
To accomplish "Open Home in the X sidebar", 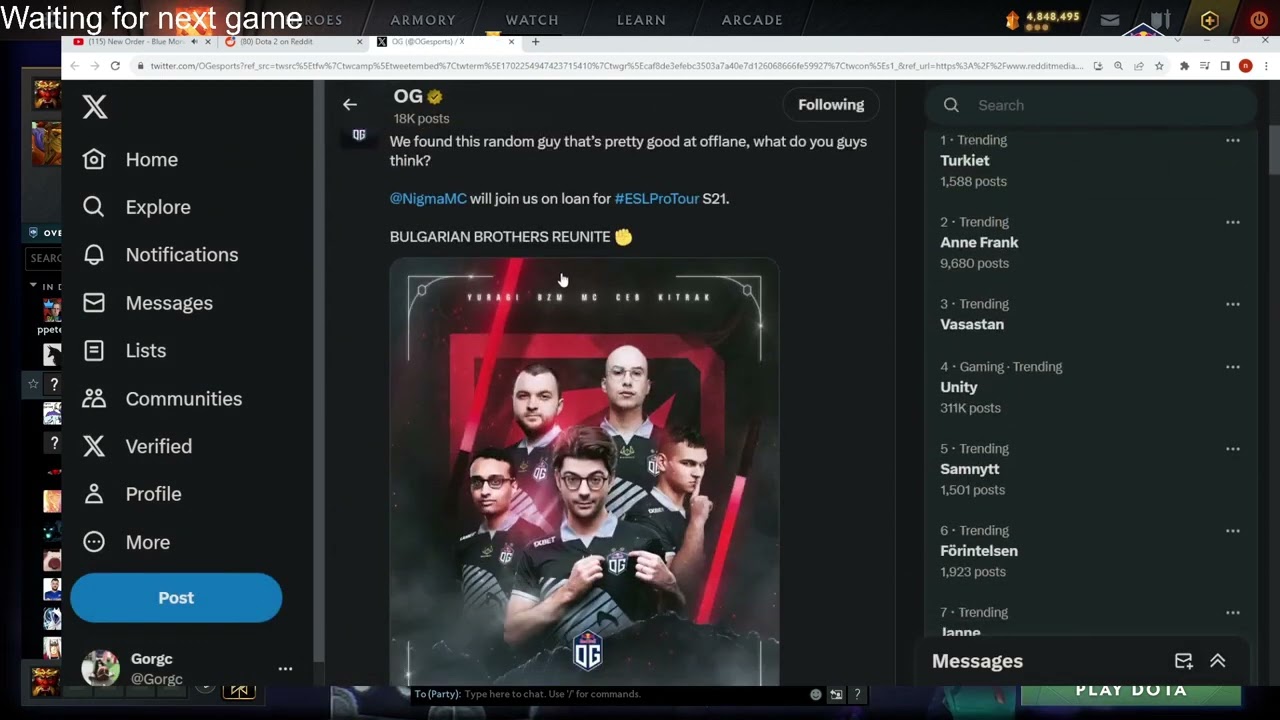I will click(x=130, y=160).
